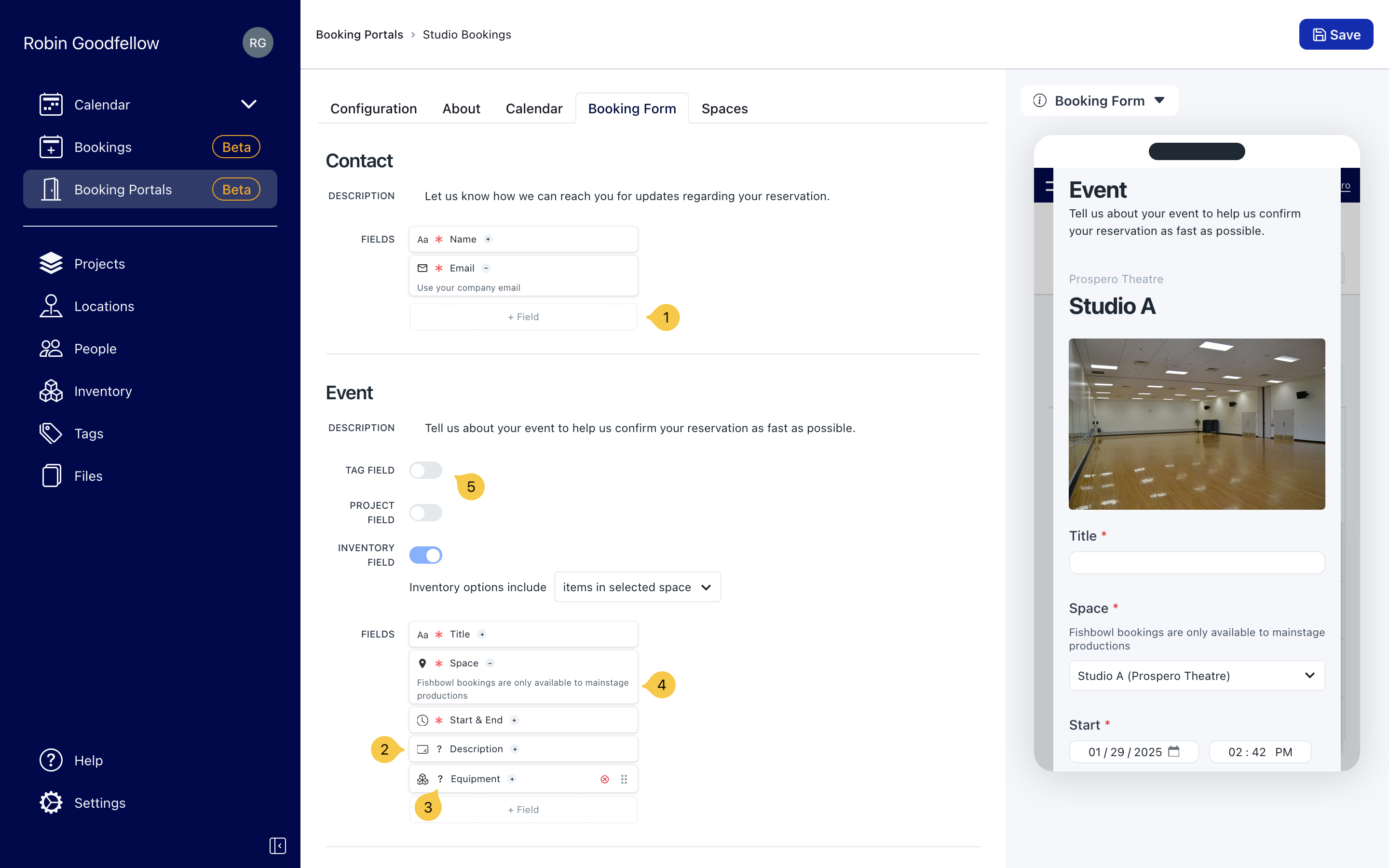
Task: Turn on the Project Field toggle
Action: [x=425, y=512]
